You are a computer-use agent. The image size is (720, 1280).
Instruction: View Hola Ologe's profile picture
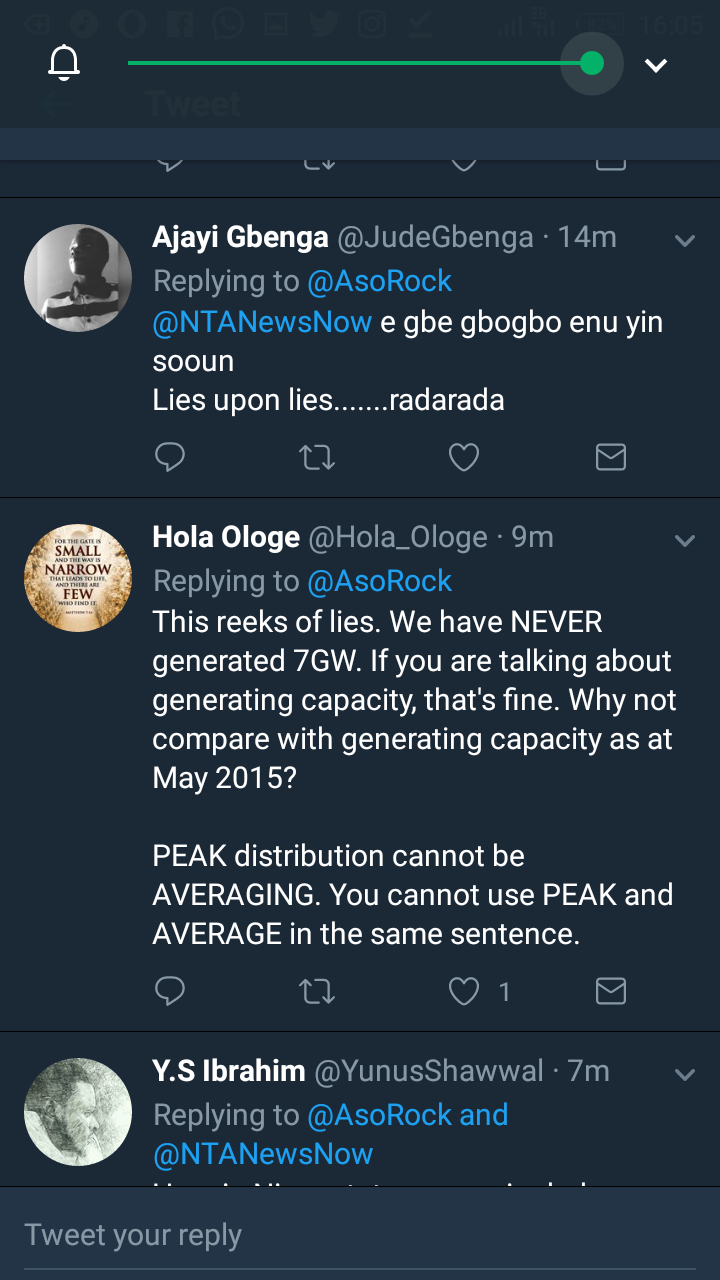pyautogui.click(x=78, y=578)
